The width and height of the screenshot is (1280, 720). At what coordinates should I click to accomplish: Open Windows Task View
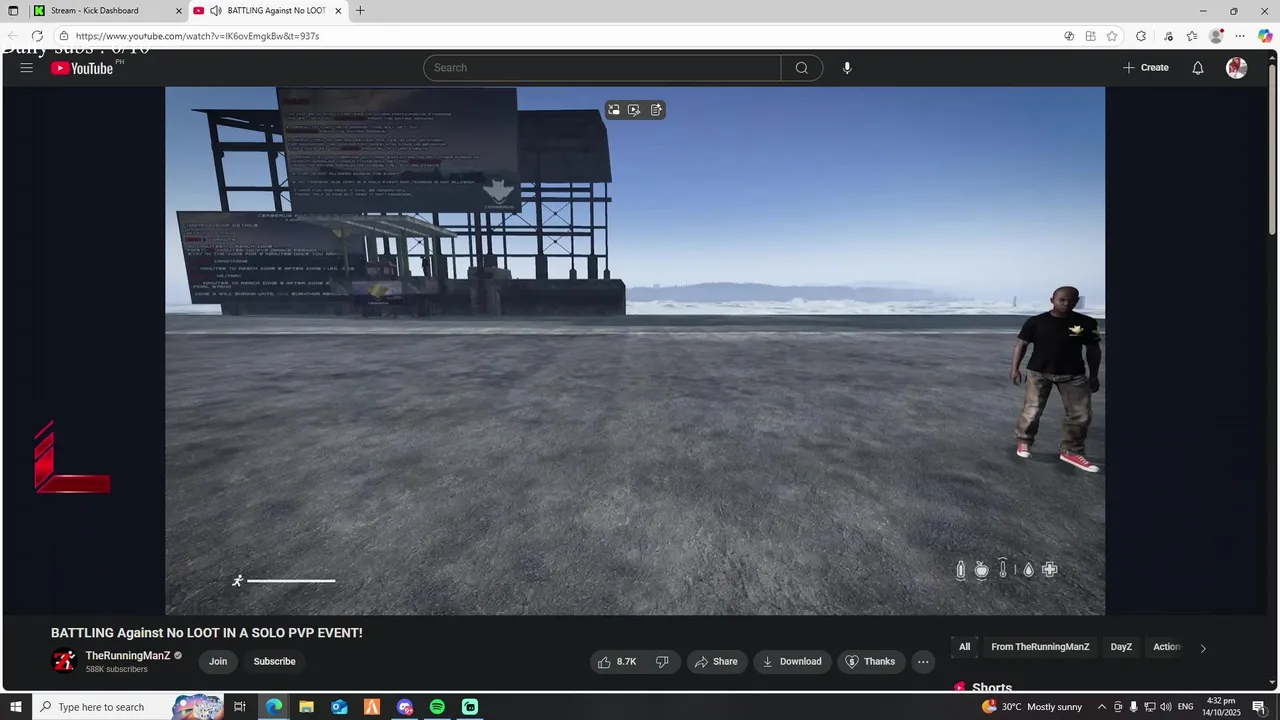tap(240, 707)
